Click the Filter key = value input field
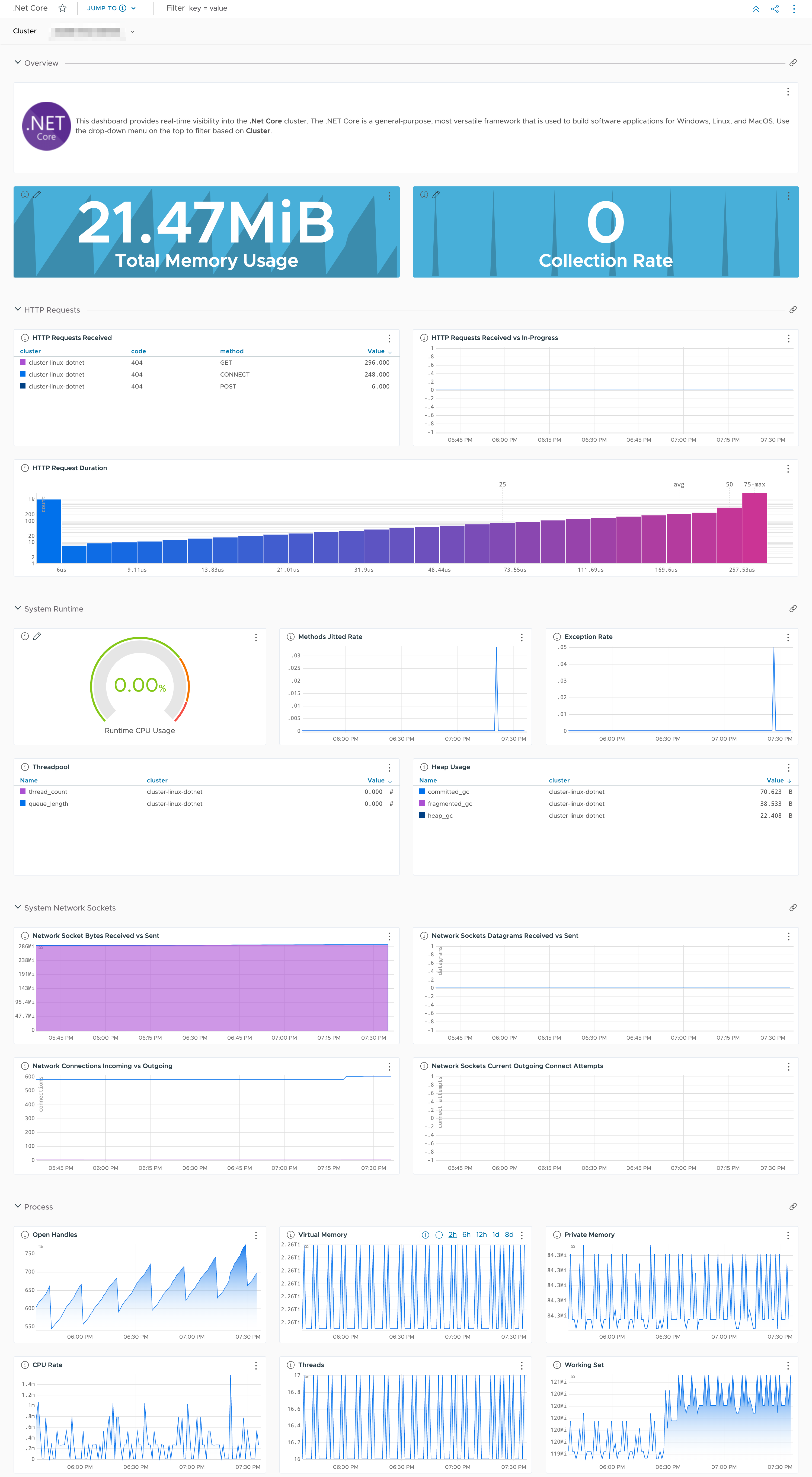Viewport: 812px width, 1477px height. [x=242, y=8]
